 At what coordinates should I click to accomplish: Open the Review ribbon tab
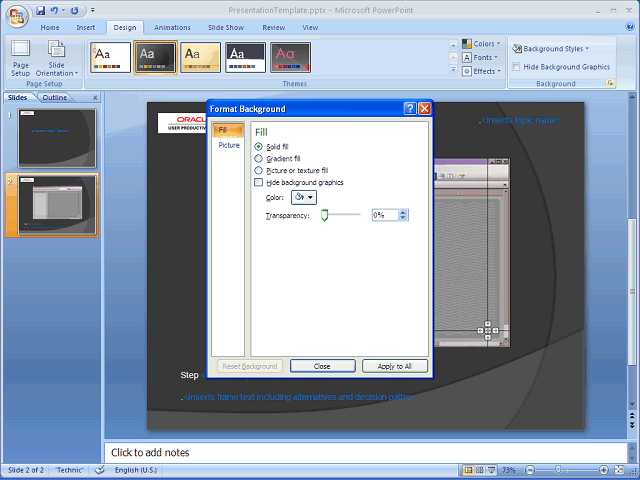tap(273, 27)
